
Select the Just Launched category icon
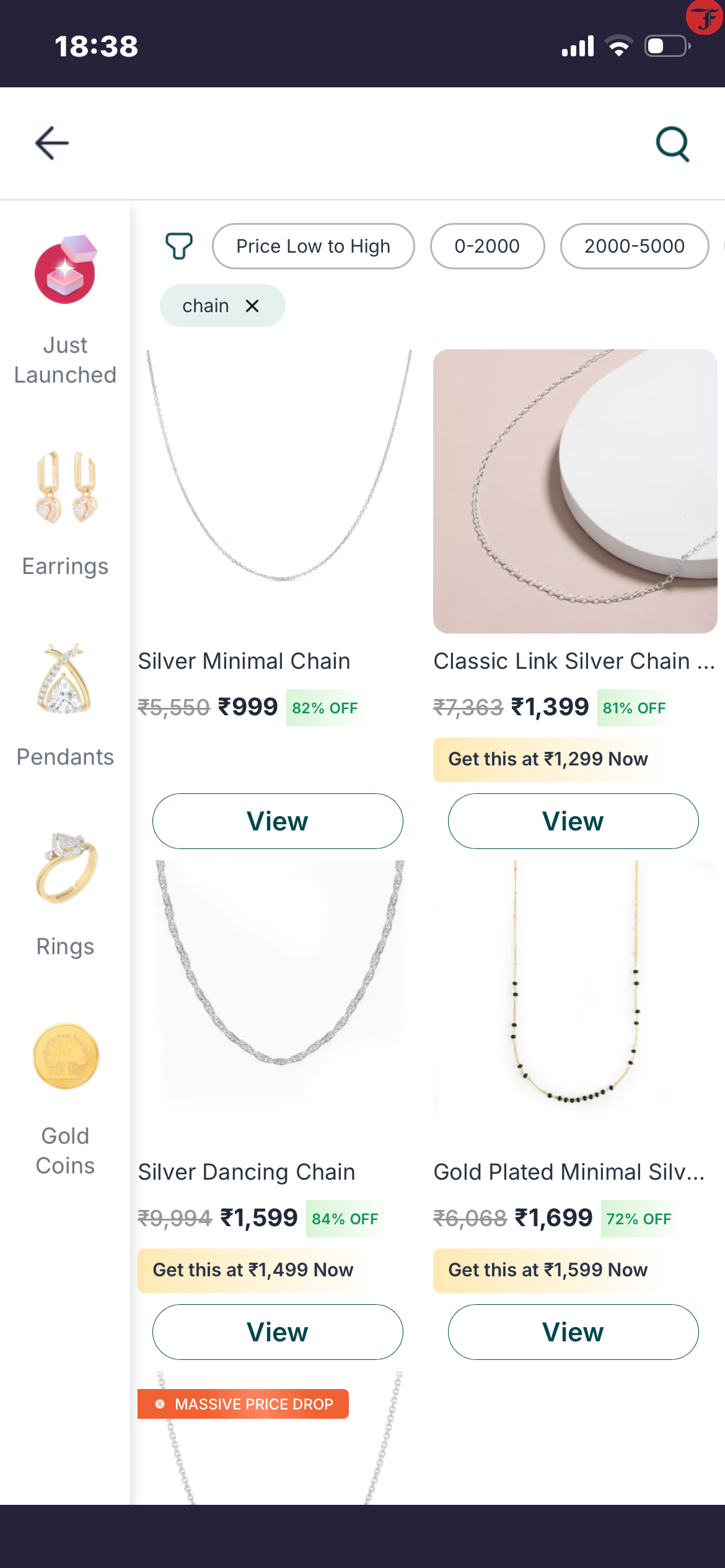click(x=65, y=270)
